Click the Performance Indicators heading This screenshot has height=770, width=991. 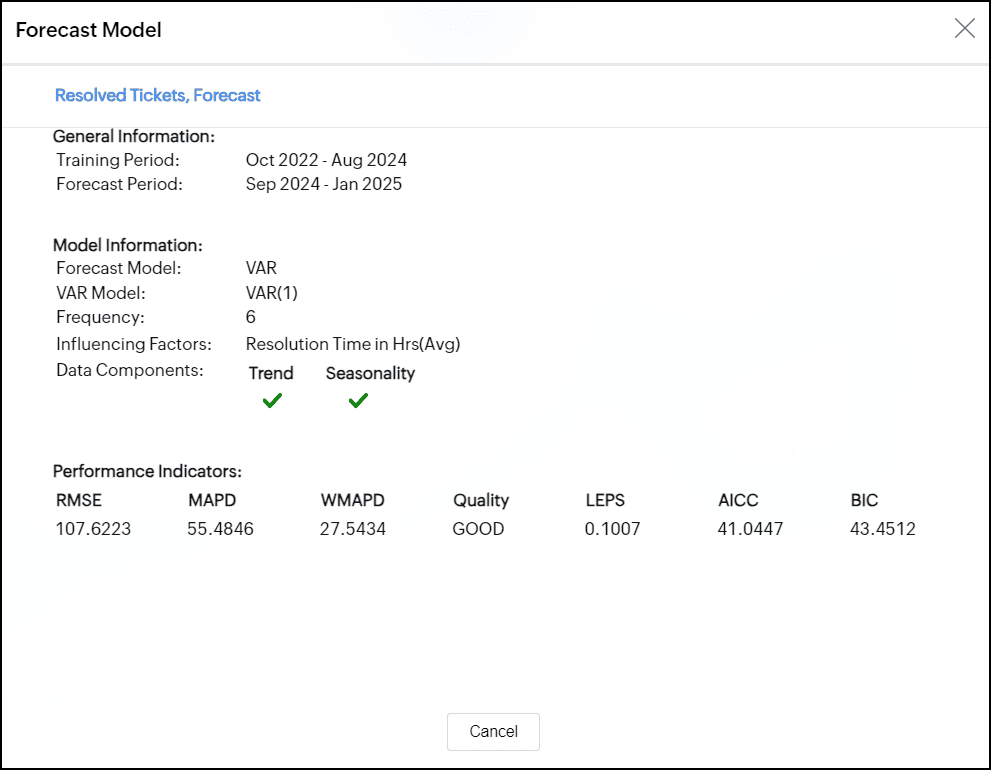147,471
